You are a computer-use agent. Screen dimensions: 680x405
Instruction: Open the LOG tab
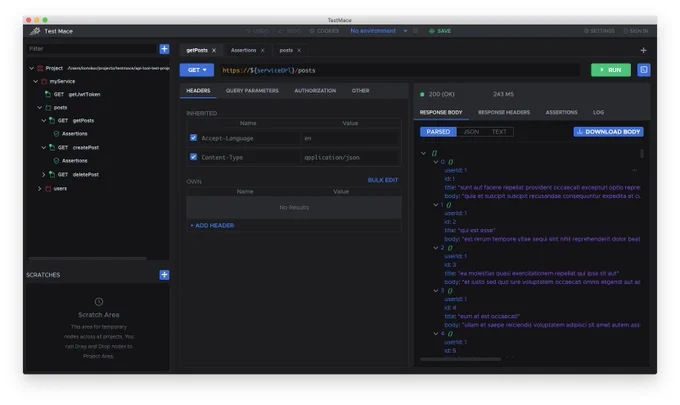pos(598,112)
